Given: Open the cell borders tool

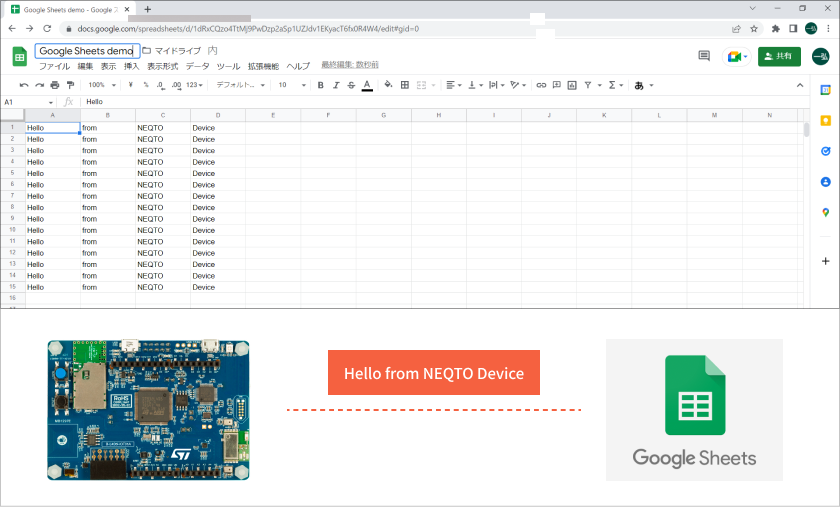Looking at the screenshot, I should pyautogui.click(x=405, y=85).
